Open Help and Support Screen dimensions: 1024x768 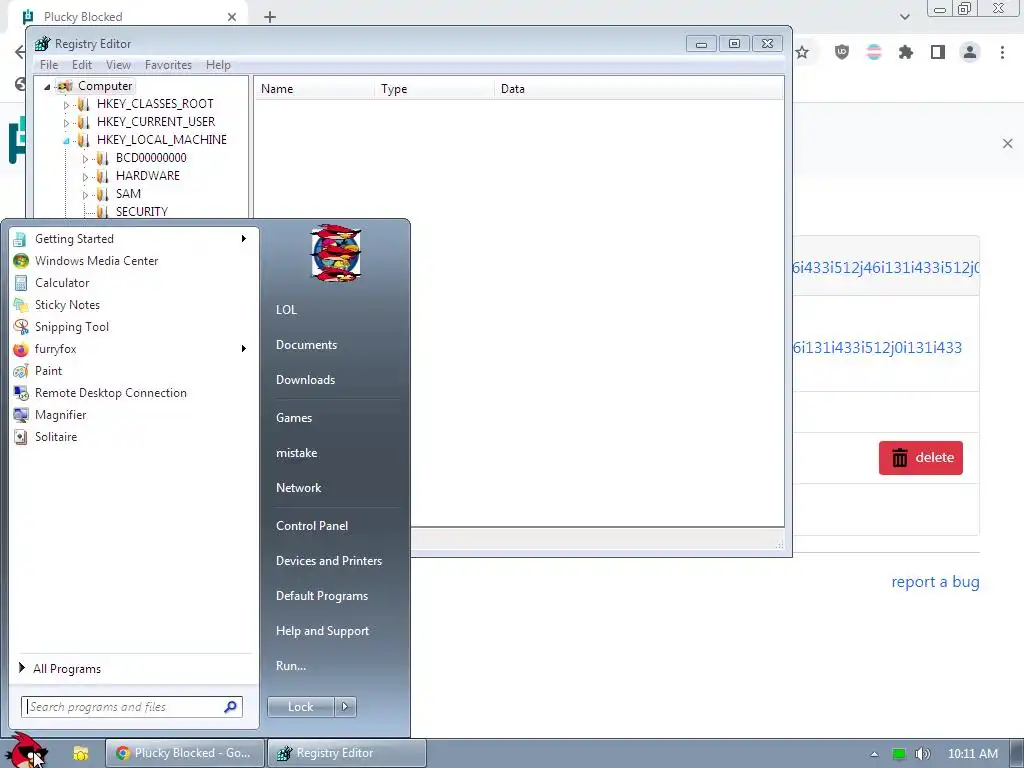click(x=323, y=631)
